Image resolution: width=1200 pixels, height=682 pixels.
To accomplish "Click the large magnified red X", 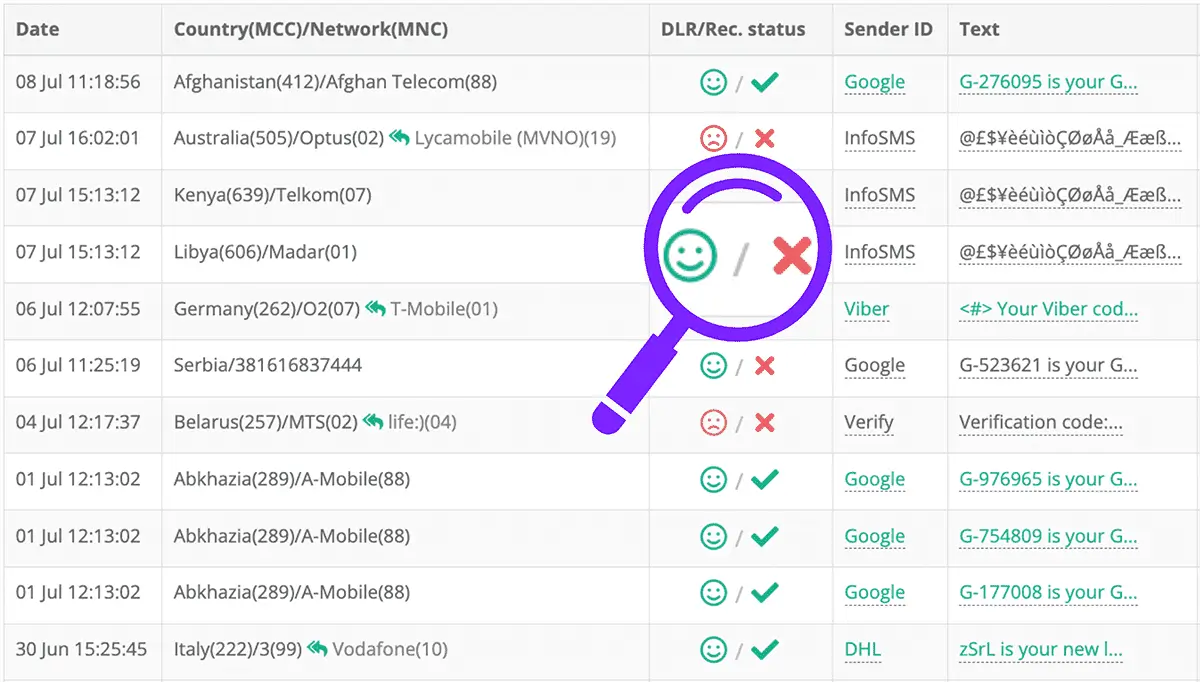I will [x=791, y=255].
